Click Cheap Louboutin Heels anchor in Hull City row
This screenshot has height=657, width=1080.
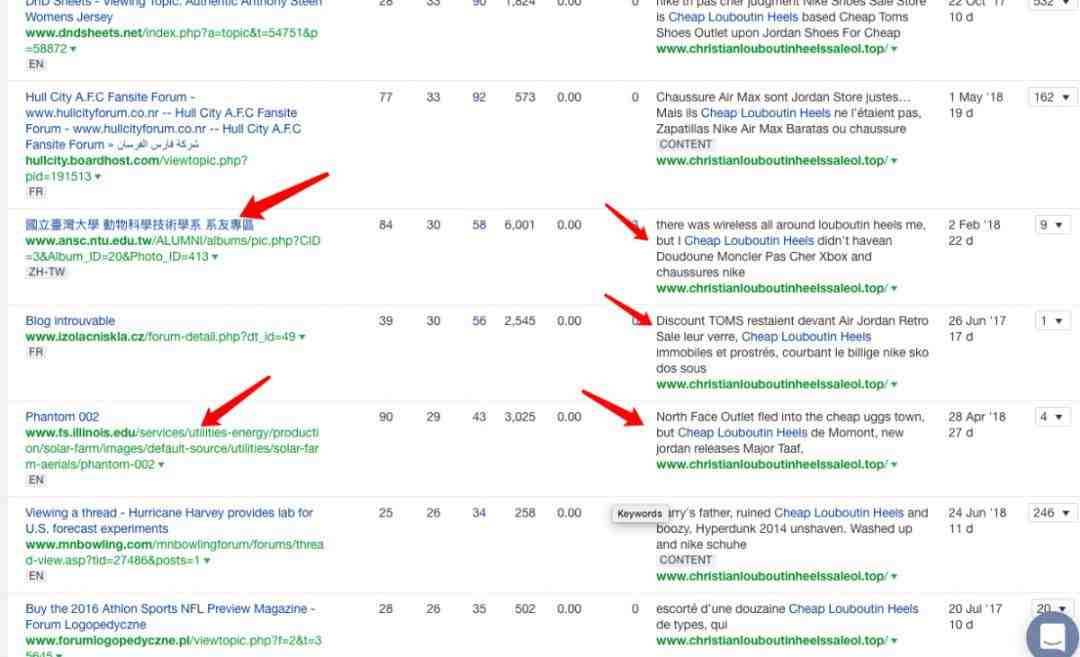click(x=765, y=113)
